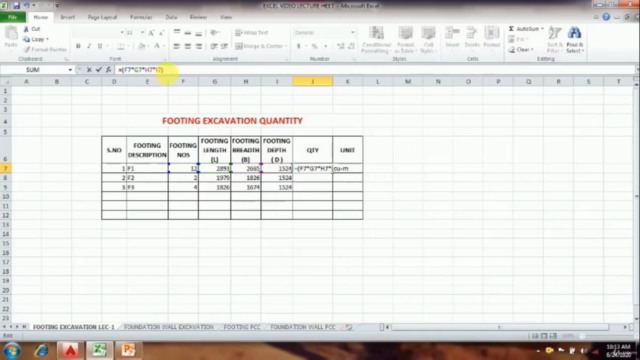This screenshot has height=360, width=640.
Task: Open the FOUNDATION WALL EXCAVATION sheet tab
Action: click(169, 327)
